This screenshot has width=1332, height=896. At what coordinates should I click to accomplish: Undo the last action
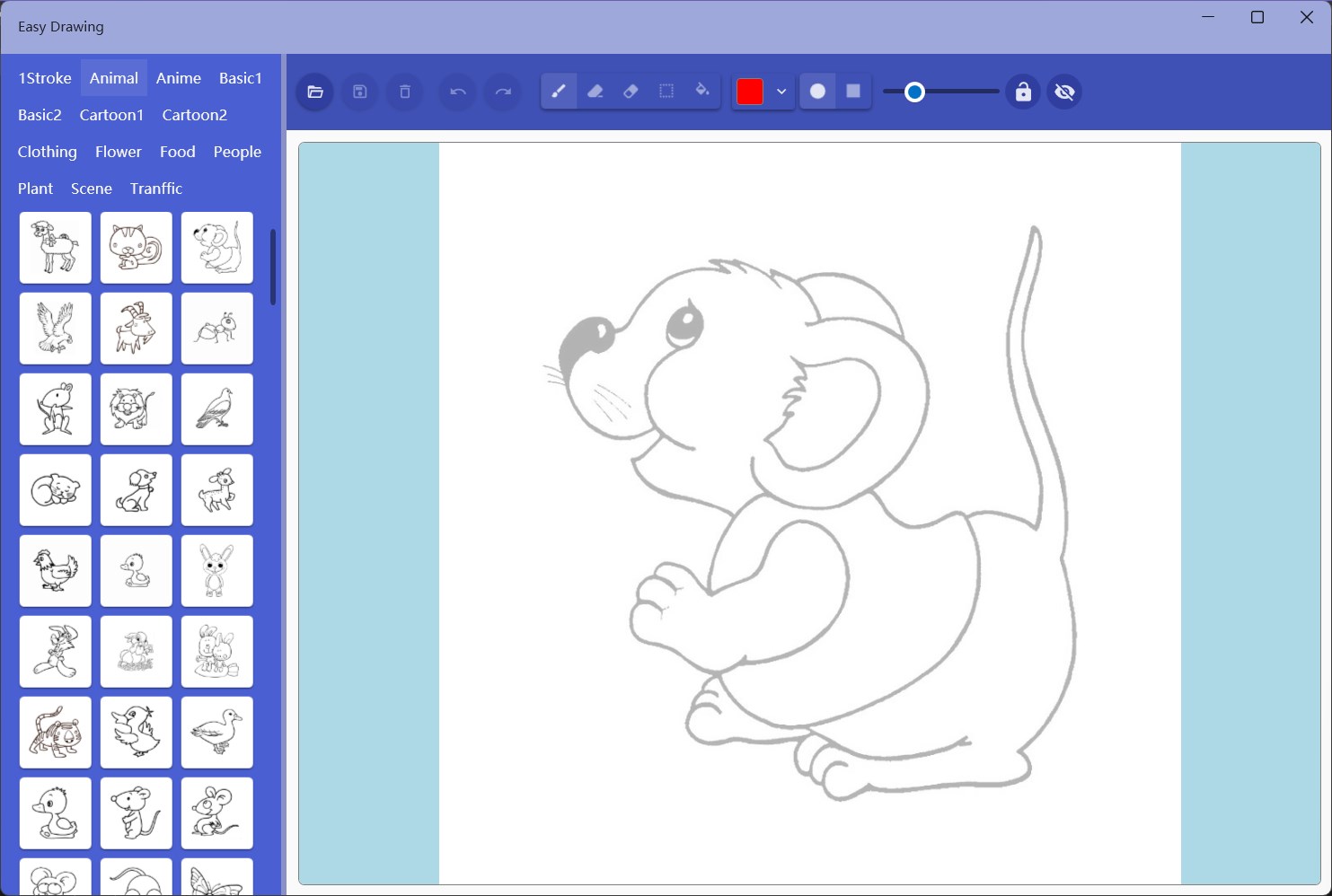(x=456, y=91)
